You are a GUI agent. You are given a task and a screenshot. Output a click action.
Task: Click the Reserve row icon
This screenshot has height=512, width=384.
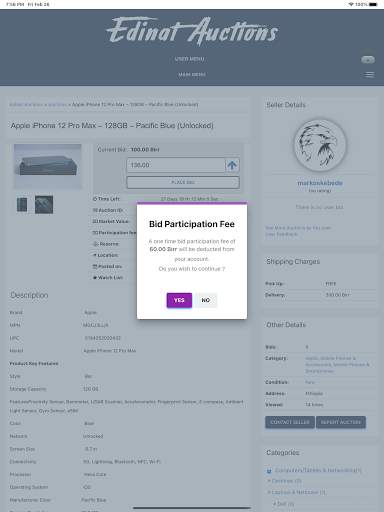point(96,244)
